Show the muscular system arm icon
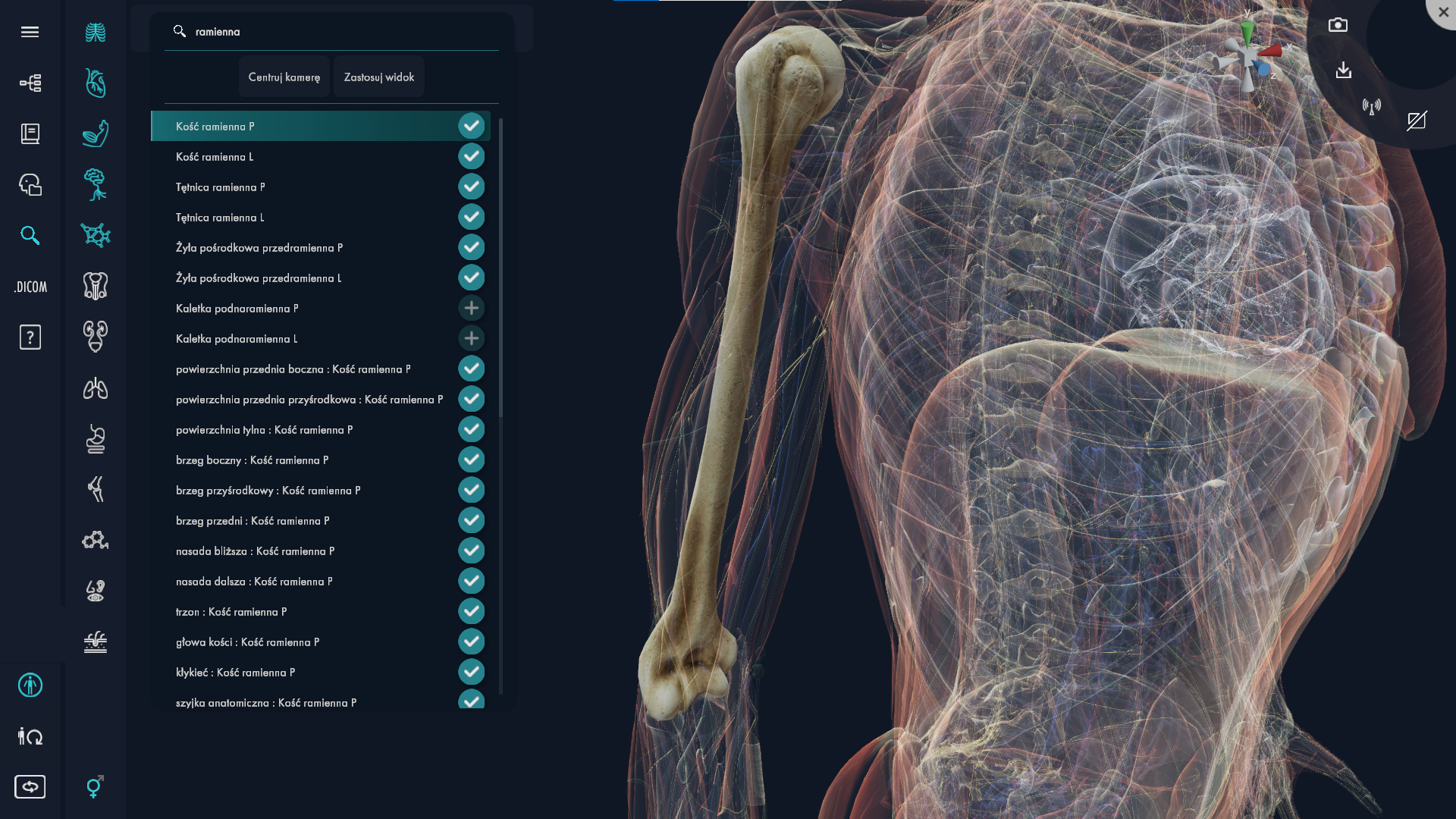This screenshot has height=819, width=1456. click(x=95, y=133)
